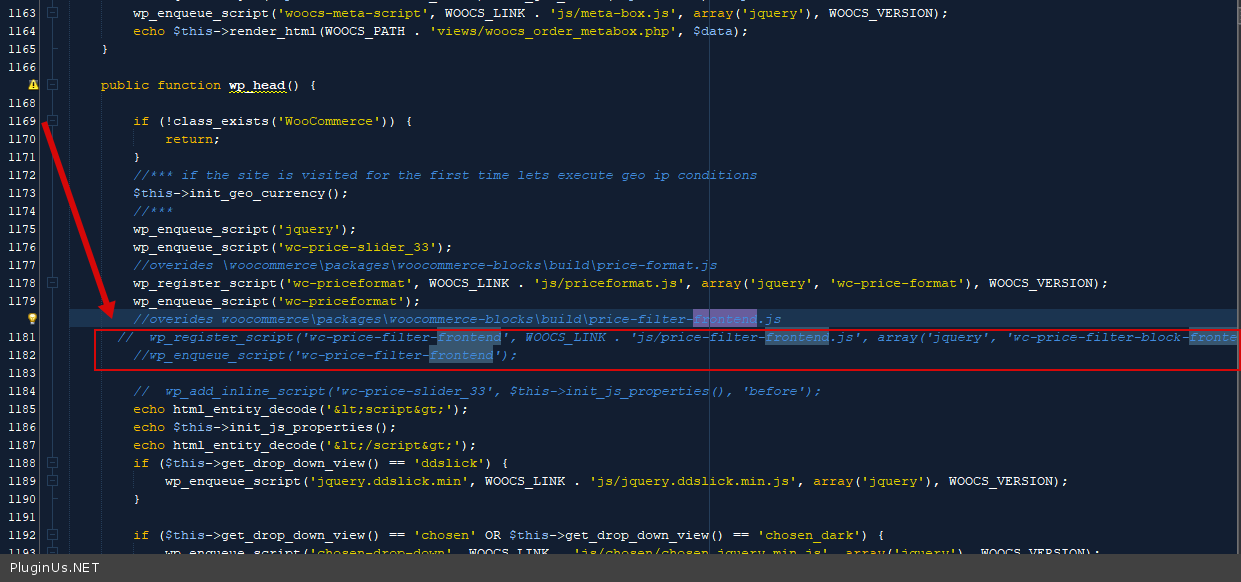Click the lightbulb hint icon in gutter
The height and width of the screenshot is (582, 1241).
point(32,319)
